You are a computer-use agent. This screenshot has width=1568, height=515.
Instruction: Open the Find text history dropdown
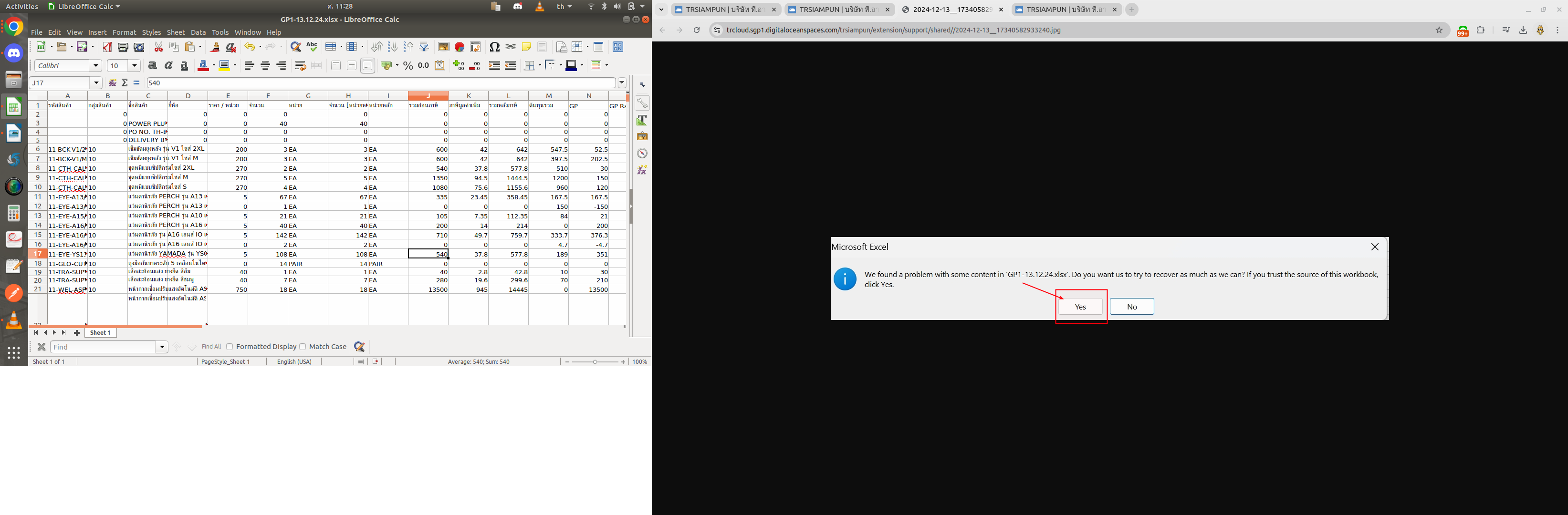162,347
